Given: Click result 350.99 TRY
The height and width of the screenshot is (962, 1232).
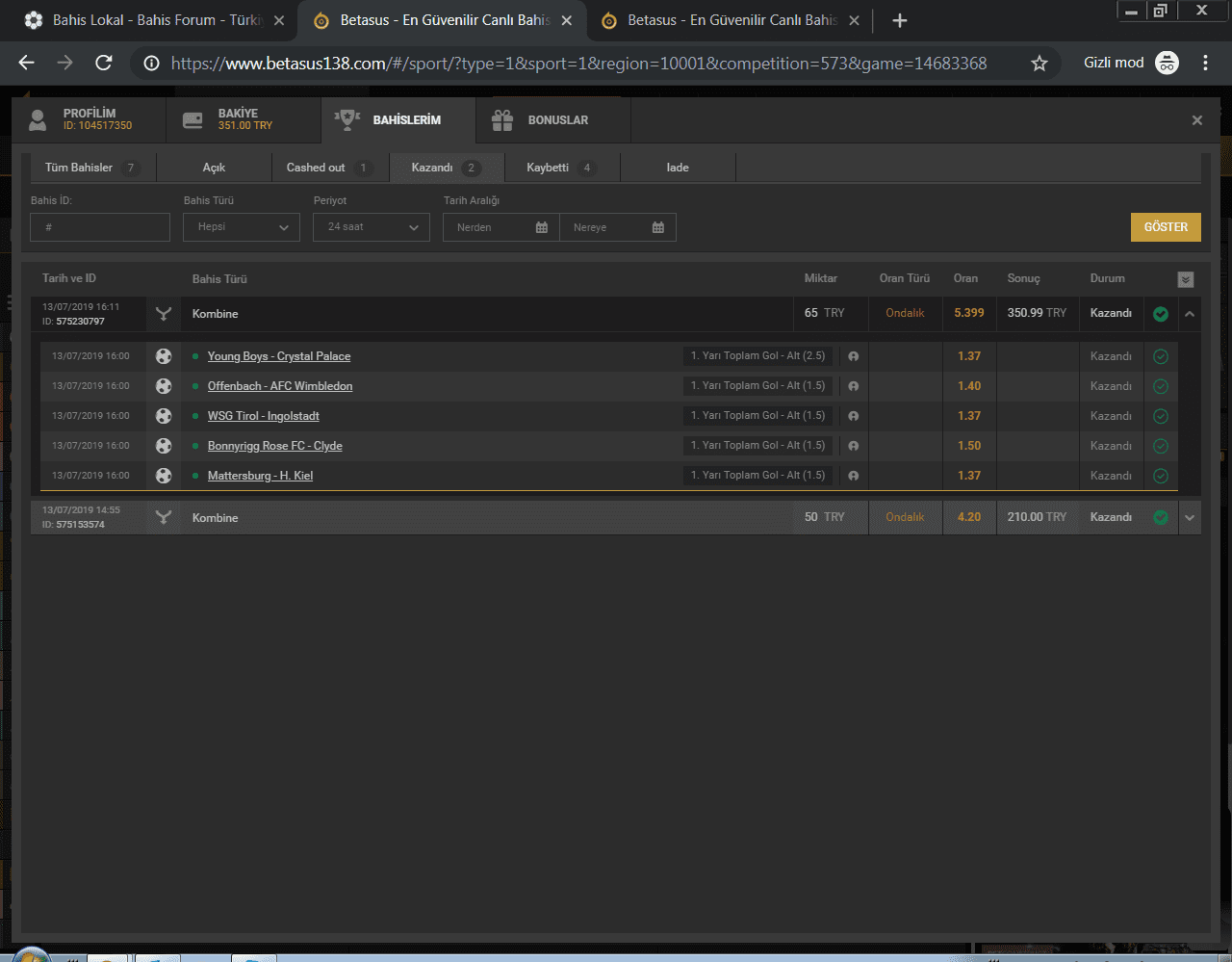Looking at the screenshot, I should click(1037, 313).
